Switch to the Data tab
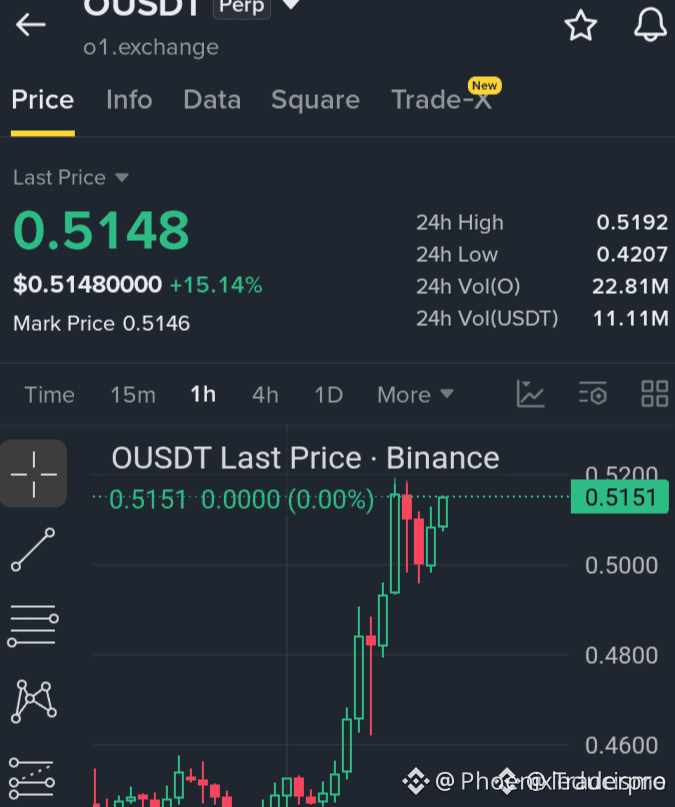Screen dimensions: 675x807 (x=212, y=99)
